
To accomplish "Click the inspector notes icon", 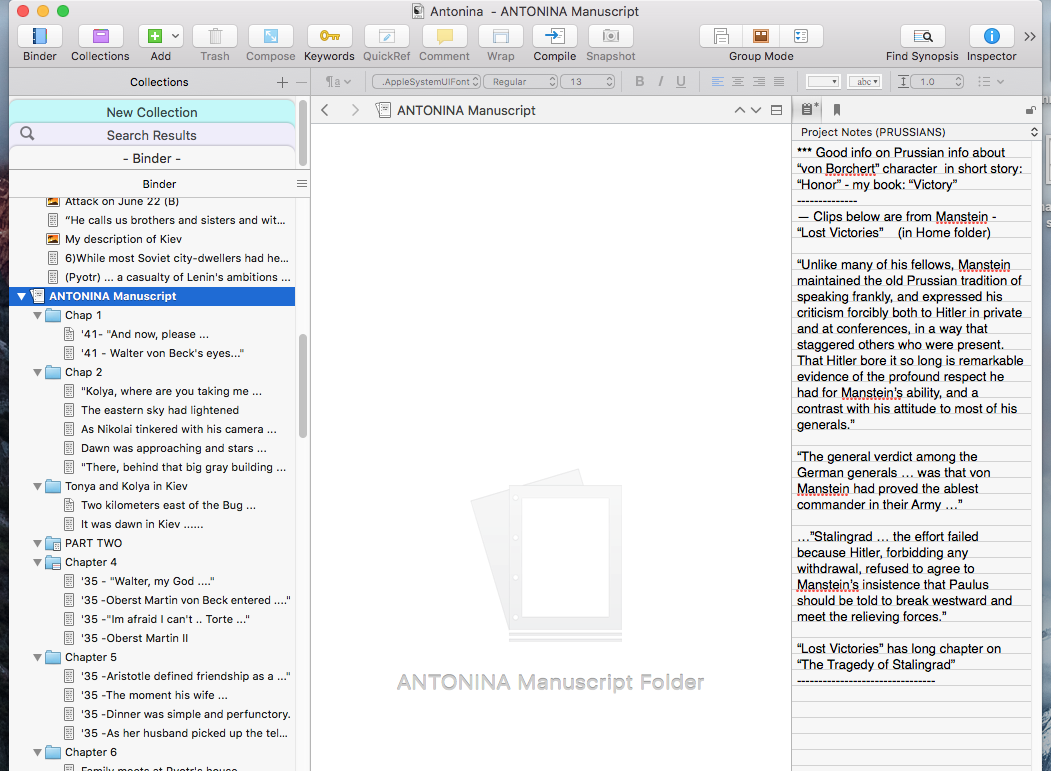I will point(809,109).
